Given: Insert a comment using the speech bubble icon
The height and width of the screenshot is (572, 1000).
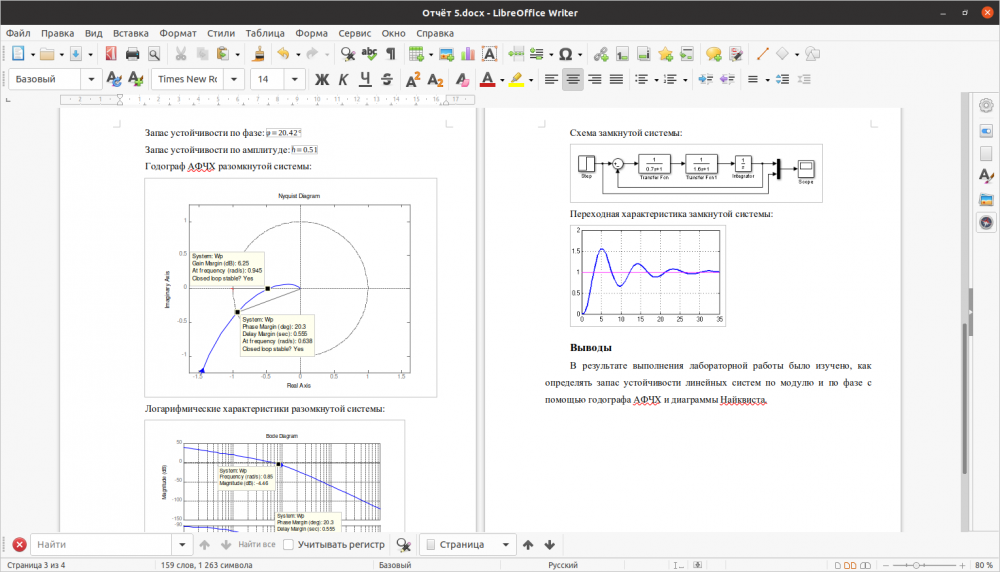Looking at the screenshot, I should 713,54.
